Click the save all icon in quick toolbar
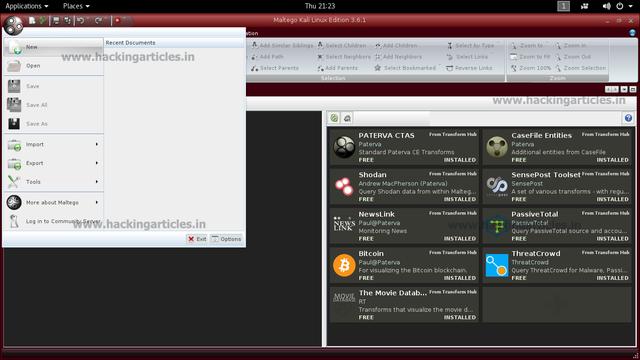Viewport: 640px width, 360px height. point(67,20)
